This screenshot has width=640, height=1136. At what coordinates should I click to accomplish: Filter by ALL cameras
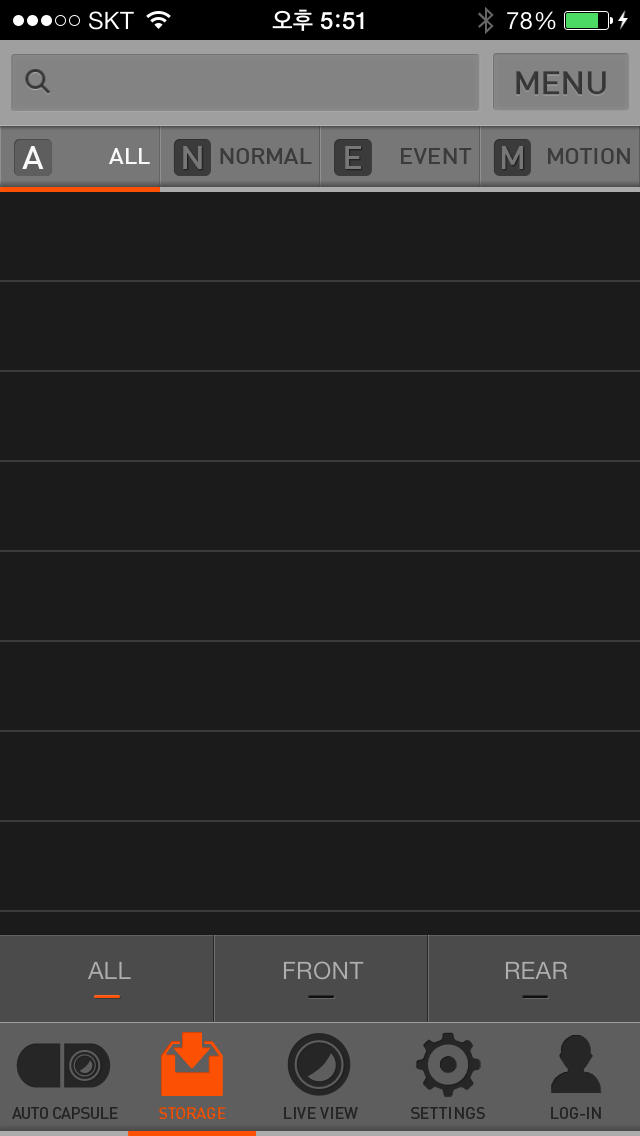click(108, 977)
